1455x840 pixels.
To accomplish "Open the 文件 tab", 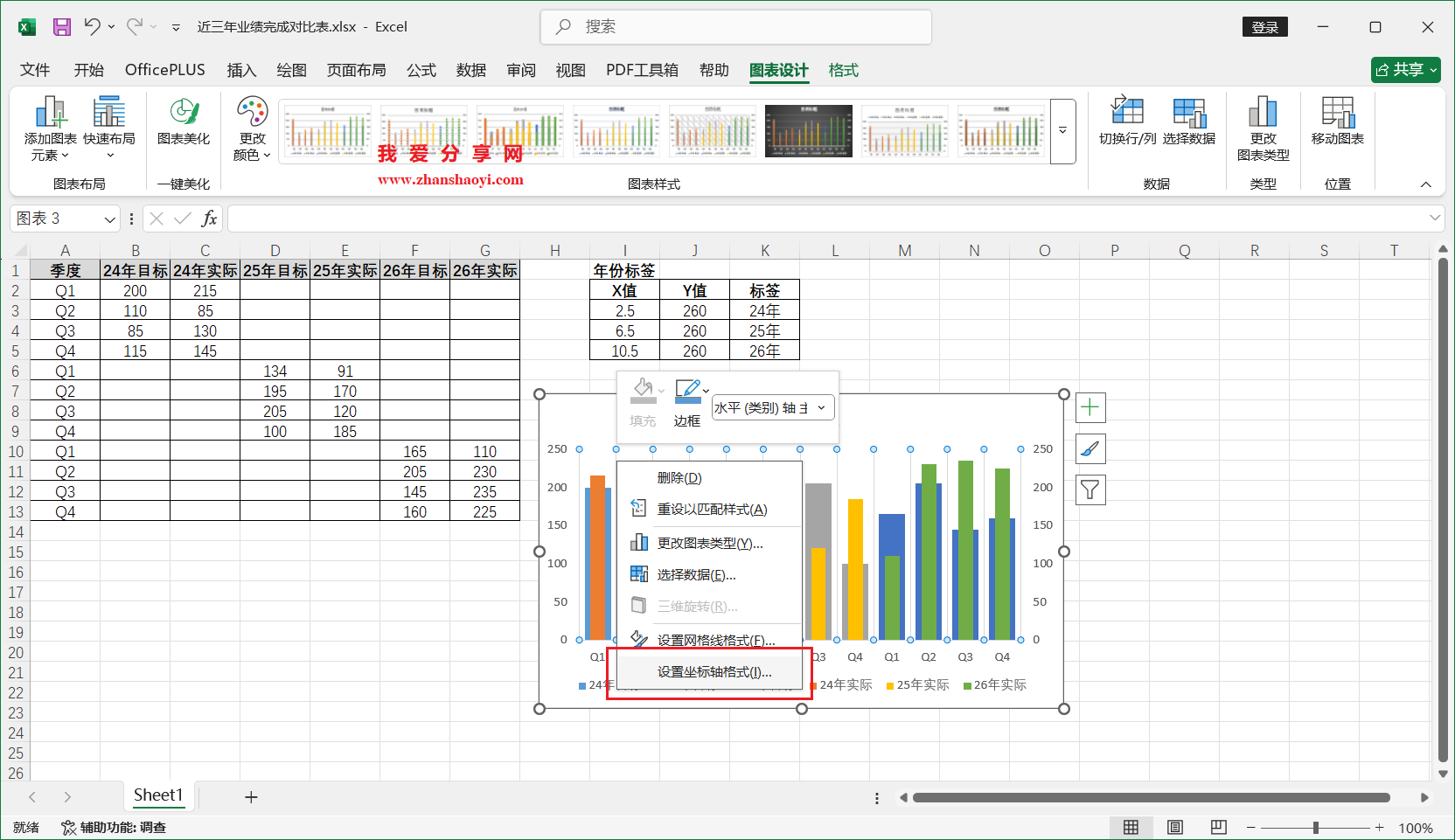I will pos(35,70).
